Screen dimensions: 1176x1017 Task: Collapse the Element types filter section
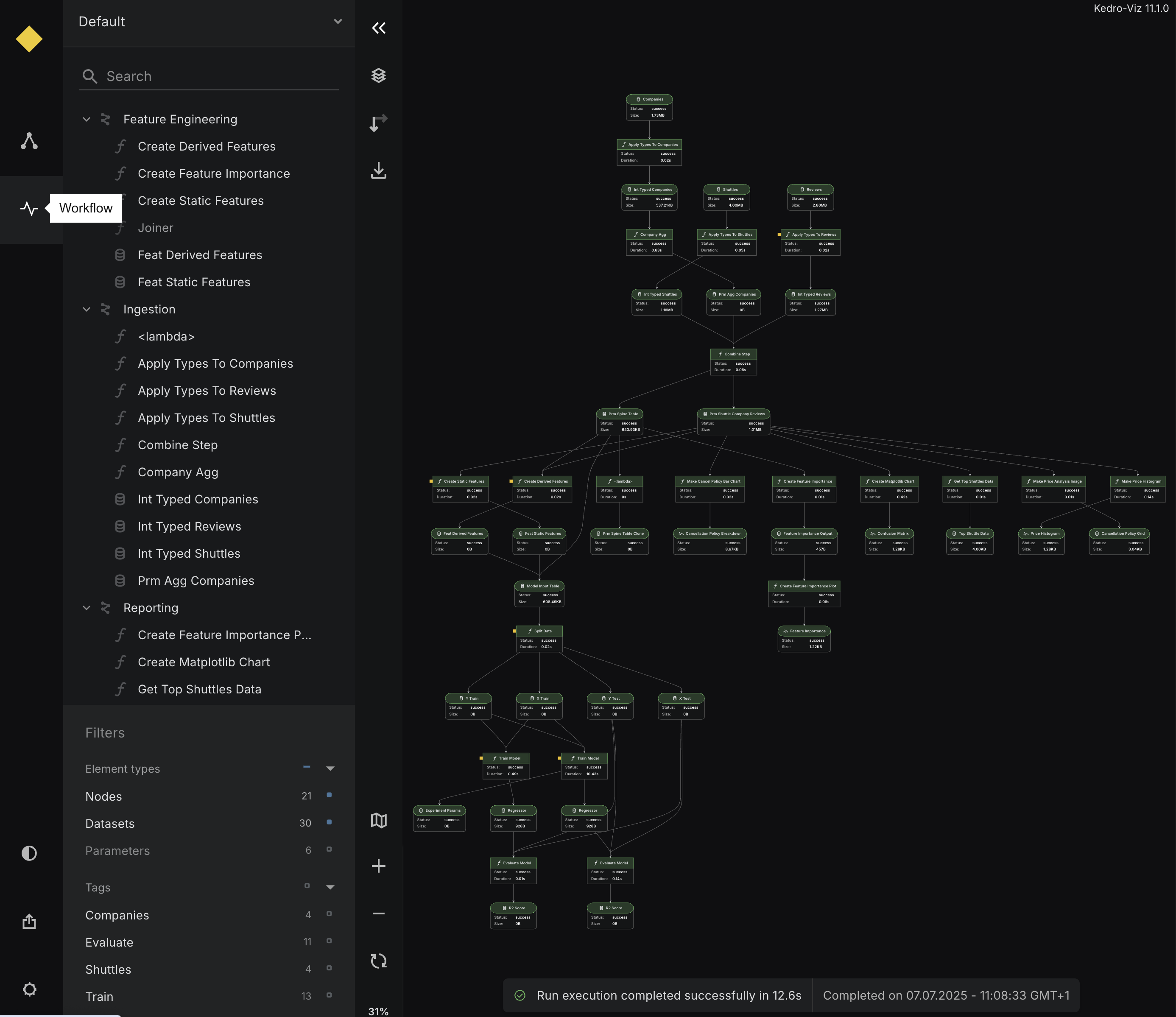[330, 768]
